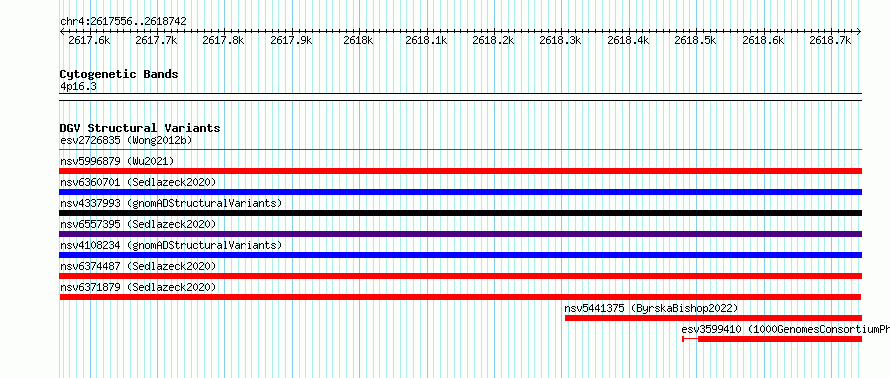Click the 2618.4k ruler tick label
This screenshot has height=378, width=890.
click(628, 40)
